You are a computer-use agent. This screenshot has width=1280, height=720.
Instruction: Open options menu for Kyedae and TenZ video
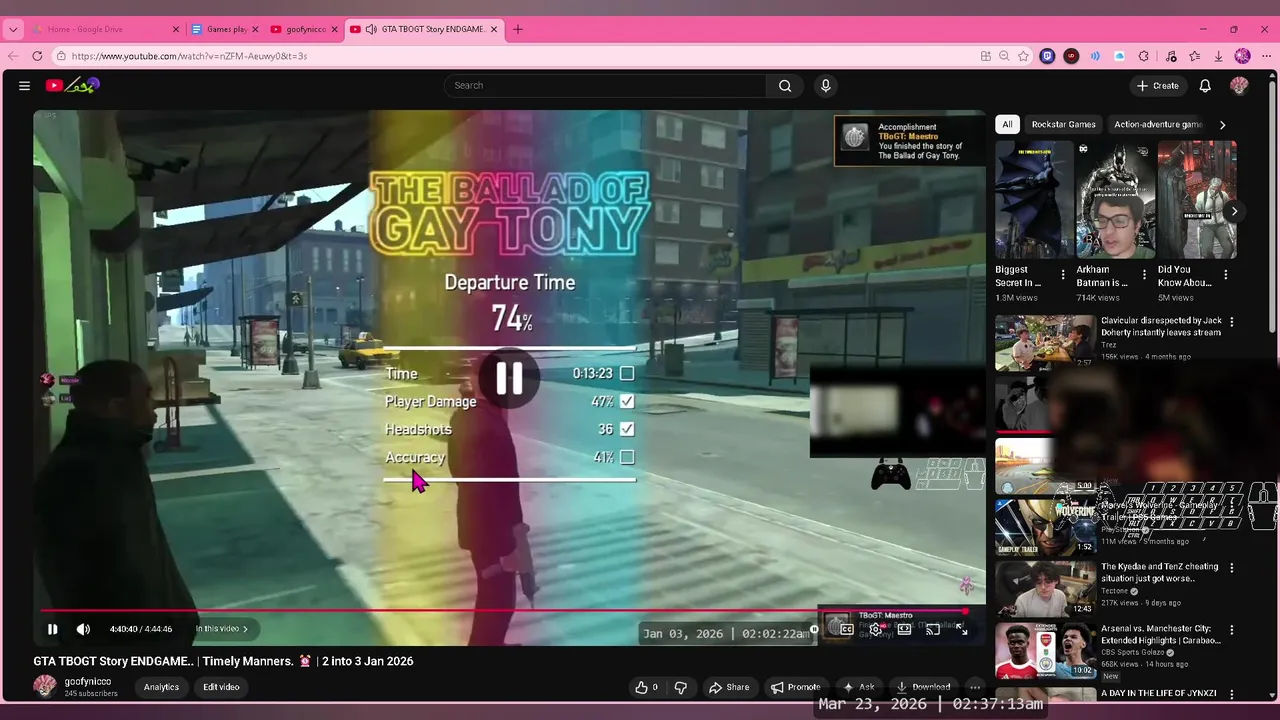click(1231, 567)
